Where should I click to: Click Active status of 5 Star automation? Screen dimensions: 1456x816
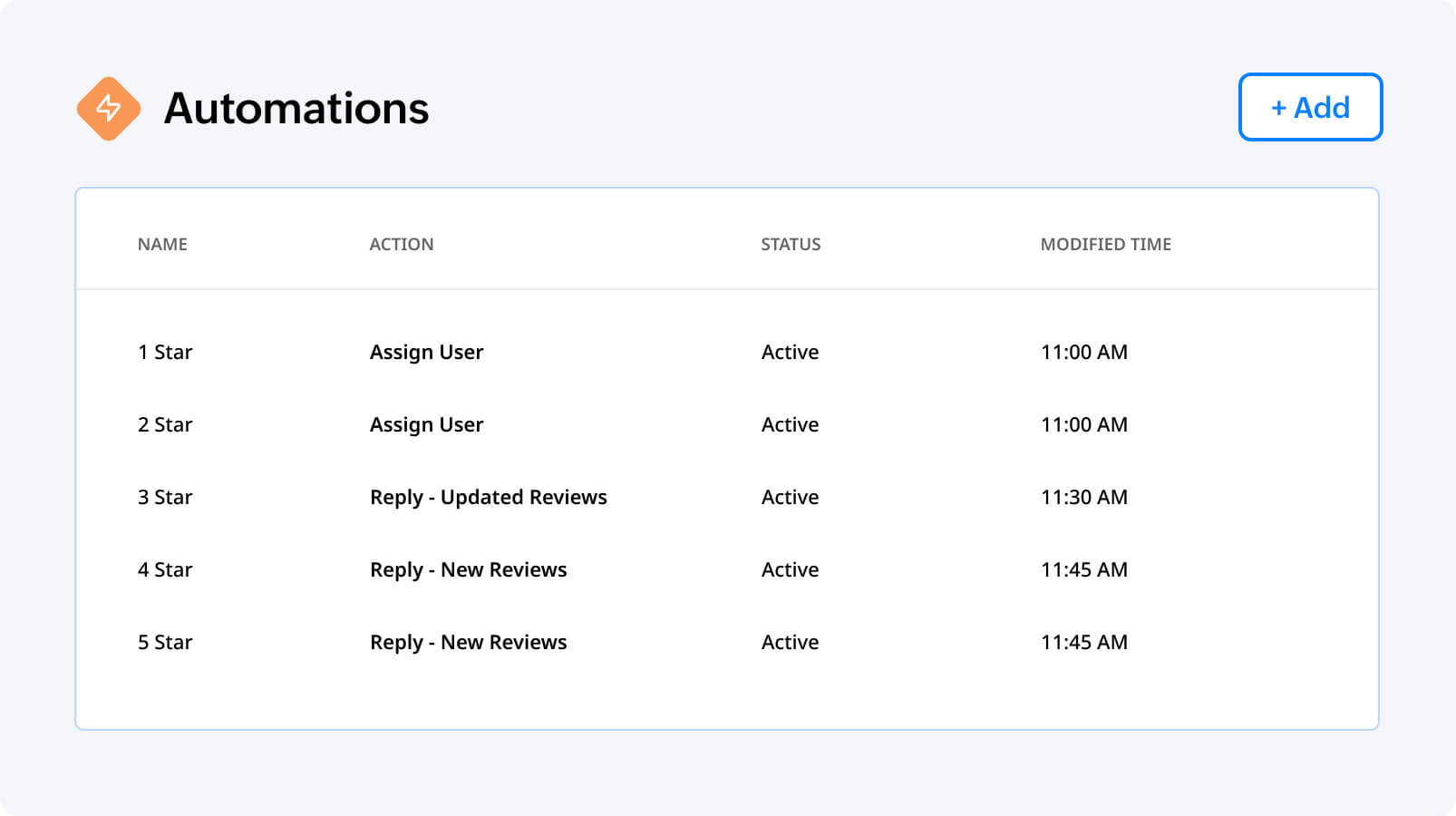(x=790, y=642)
